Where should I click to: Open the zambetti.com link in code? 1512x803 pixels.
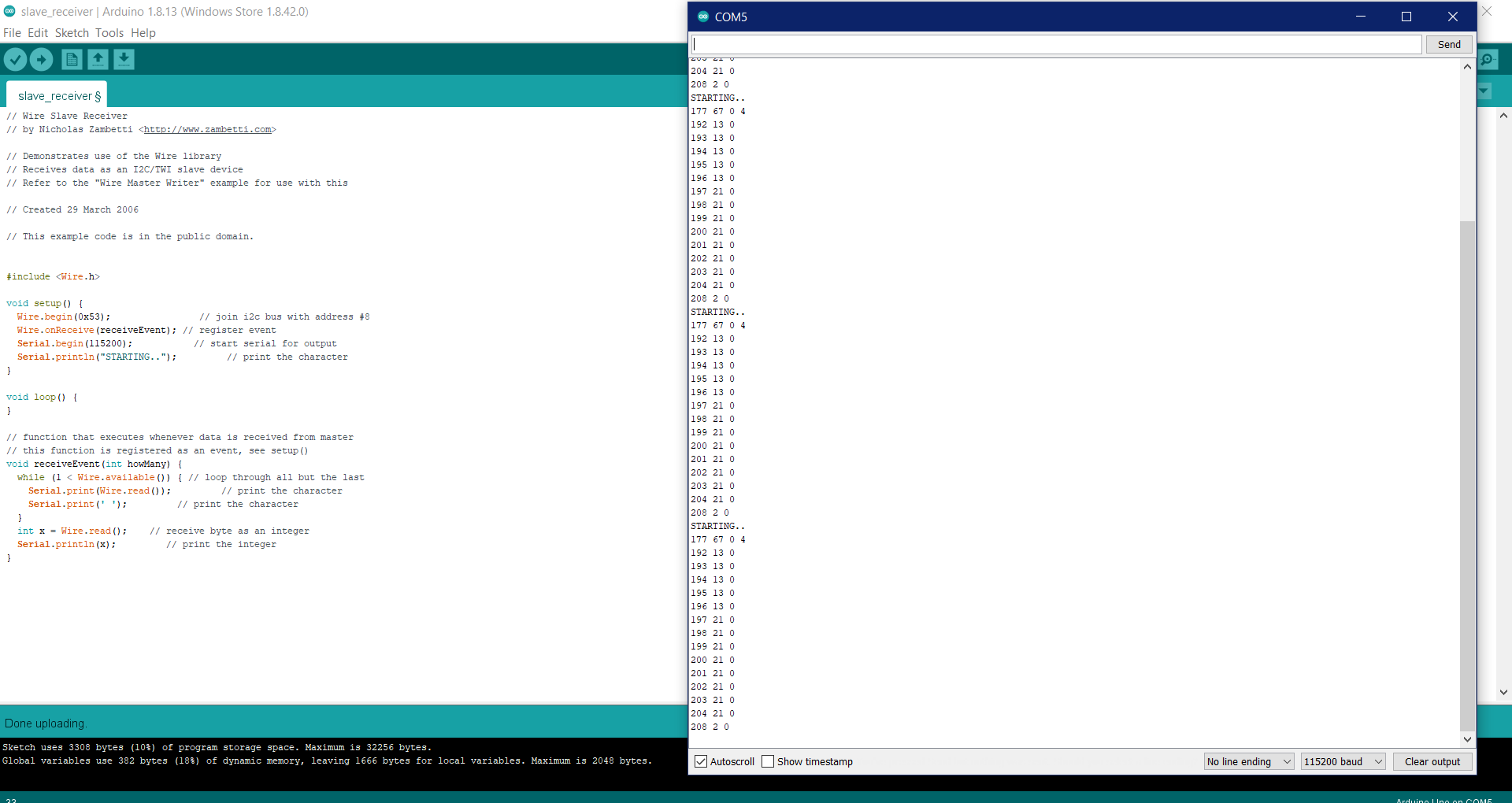208,130
